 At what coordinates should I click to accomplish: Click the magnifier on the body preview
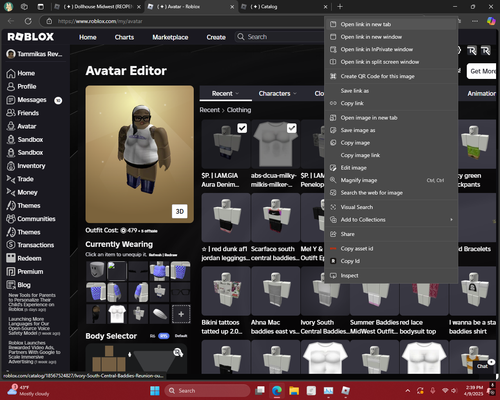[178, 352]
